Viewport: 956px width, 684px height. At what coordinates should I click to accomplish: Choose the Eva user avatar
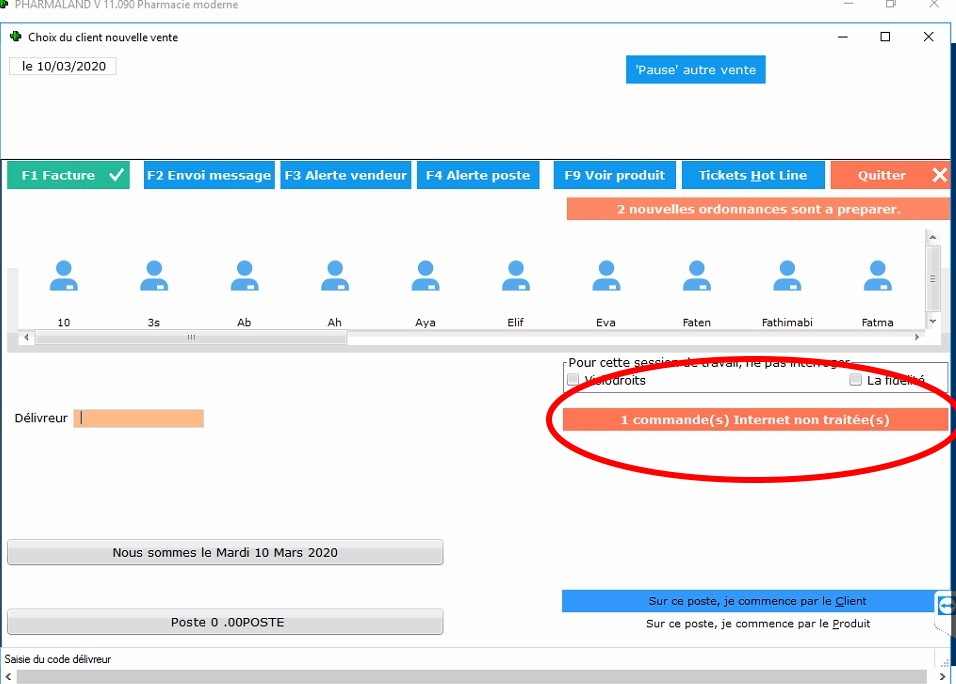605,277
